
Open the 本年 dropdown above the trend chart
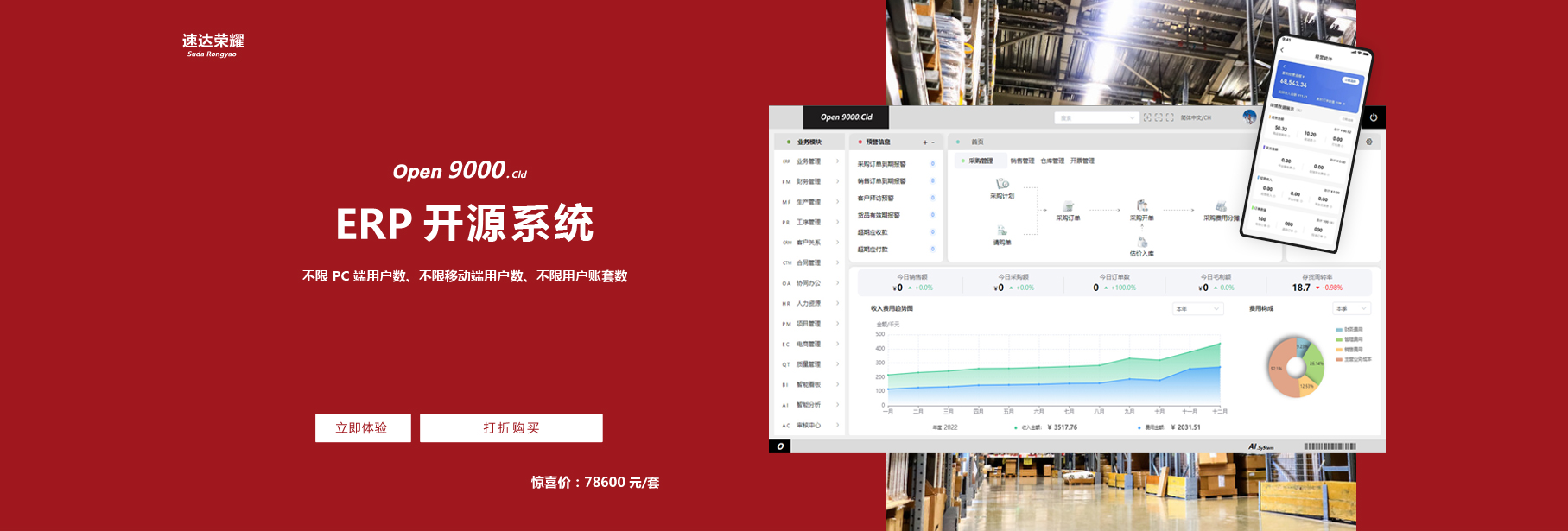tap(1197, 309)
